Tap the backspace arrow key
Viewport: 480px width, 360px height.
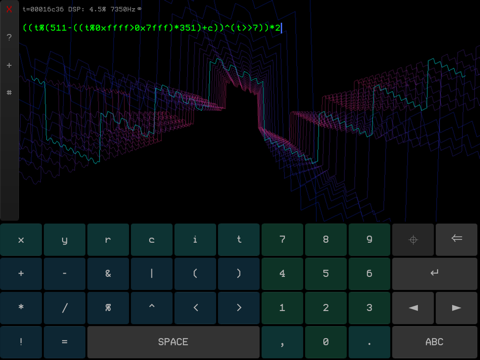456,240
